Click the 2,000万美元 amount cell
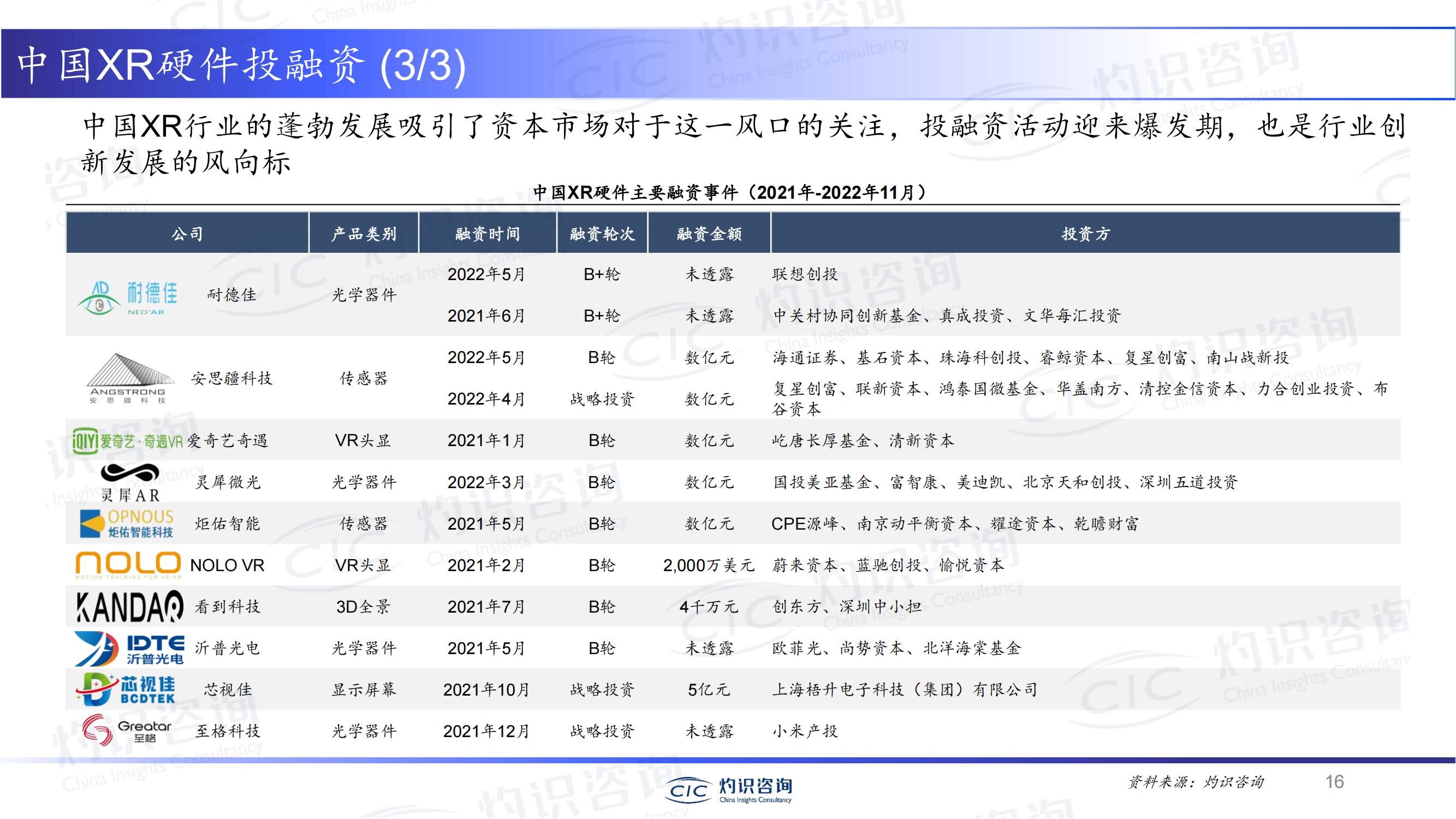Viewport: 1456px width, 819px height. 709,565
